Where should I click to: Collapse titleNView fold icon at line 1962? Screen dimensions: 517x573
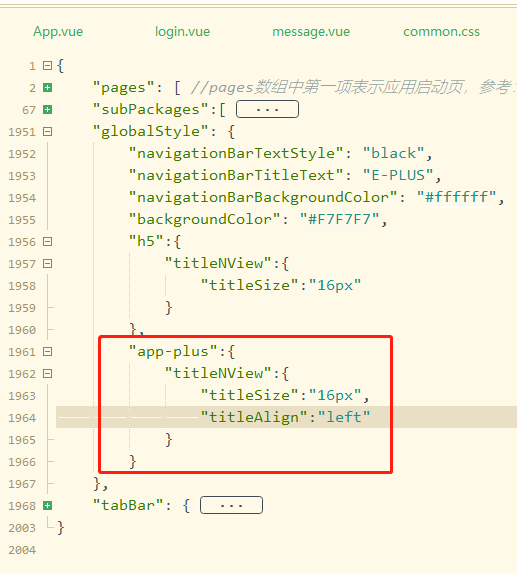pyautogui.click(x=47, y=374)
